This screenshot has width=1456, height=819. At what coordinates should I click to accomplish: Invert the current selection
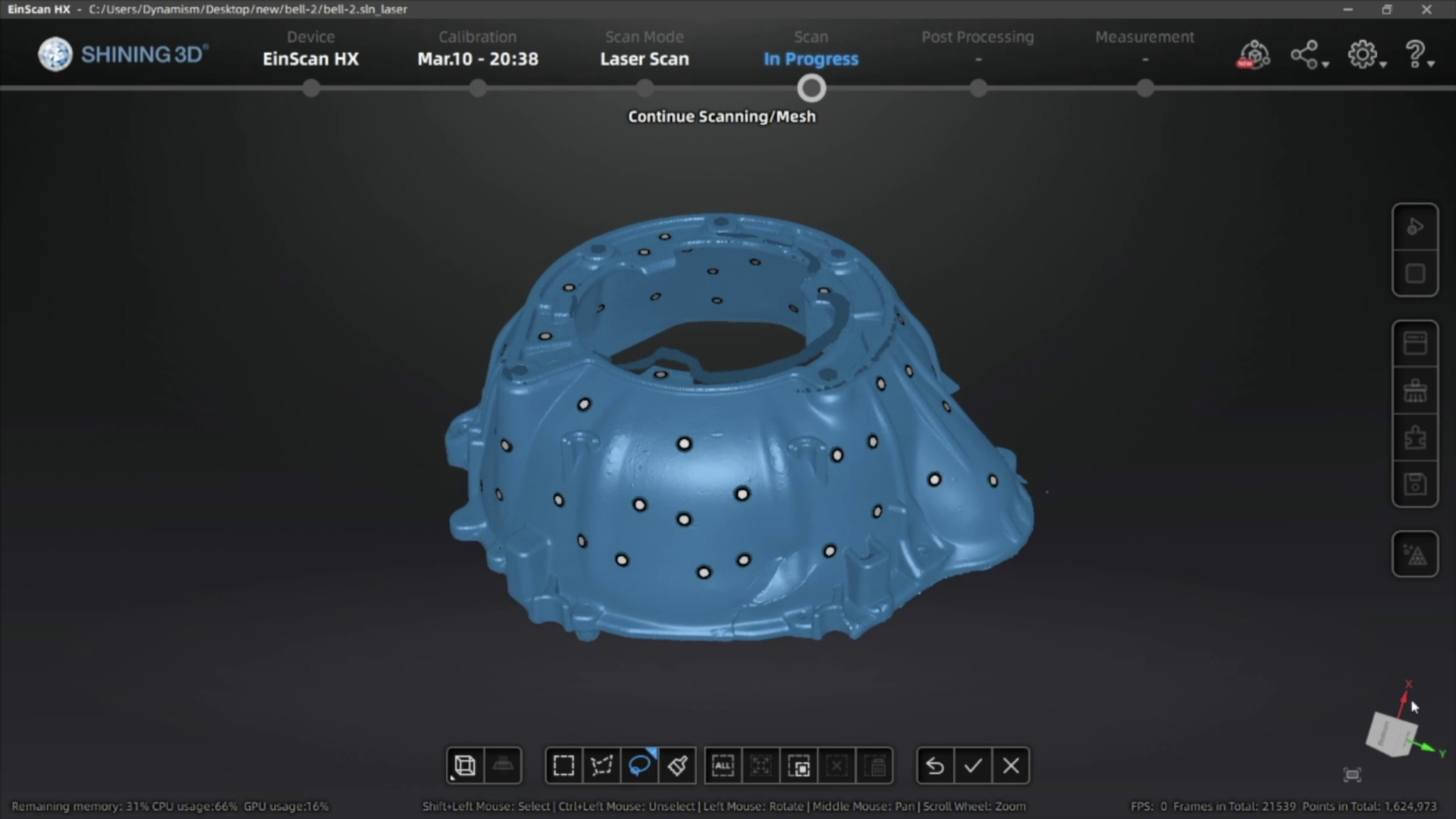(799, 766)
